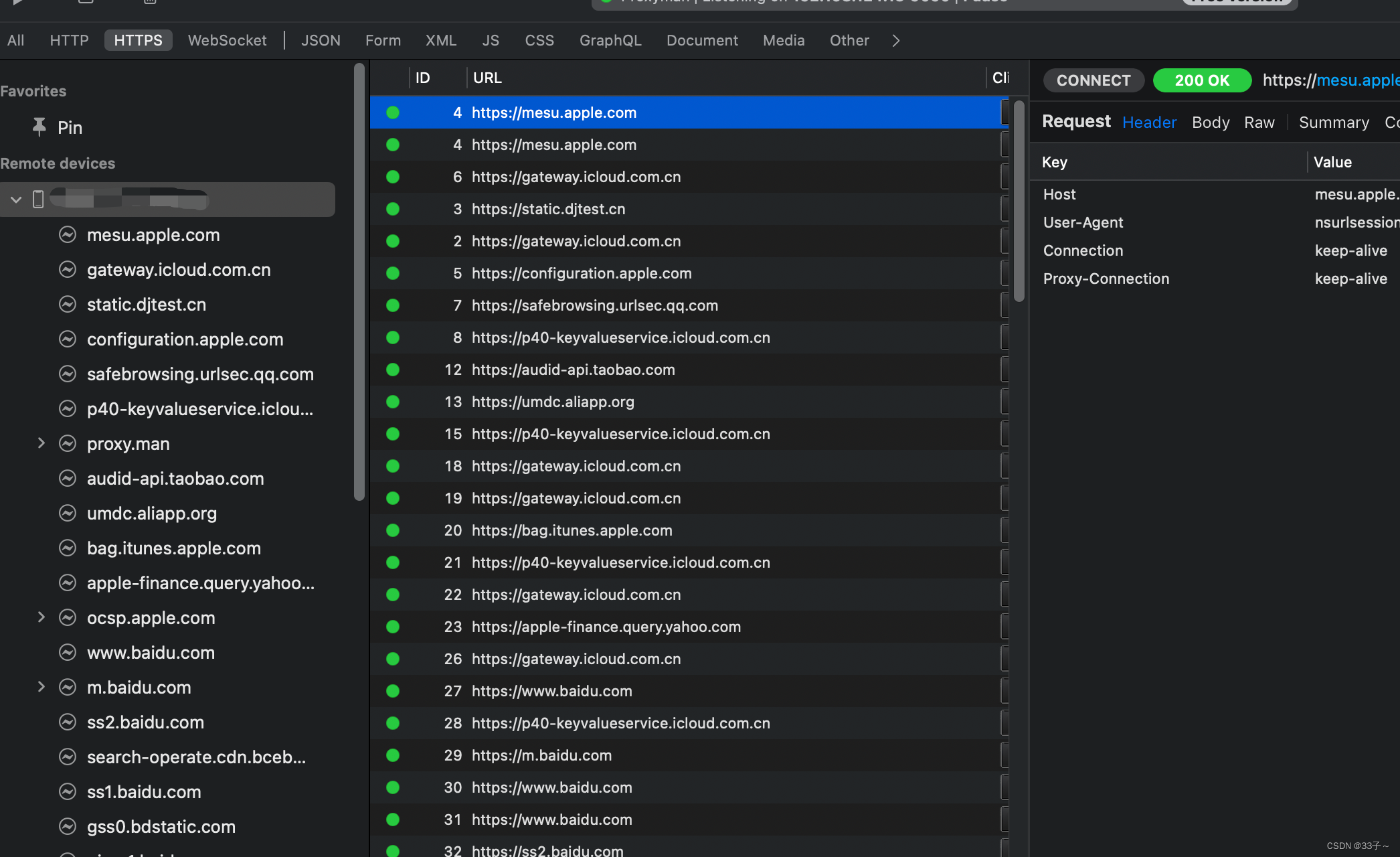Show more filter types with right chevron

[x=896, y=41]
